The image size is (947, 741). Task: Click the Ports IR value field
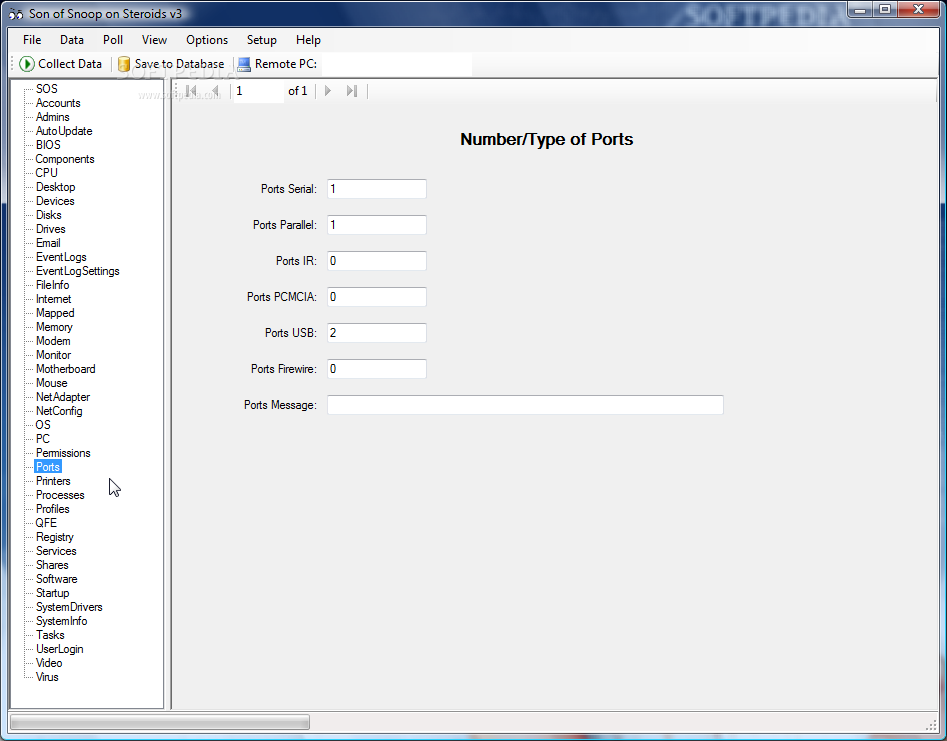pyautogui.click(x=377, y=261)
